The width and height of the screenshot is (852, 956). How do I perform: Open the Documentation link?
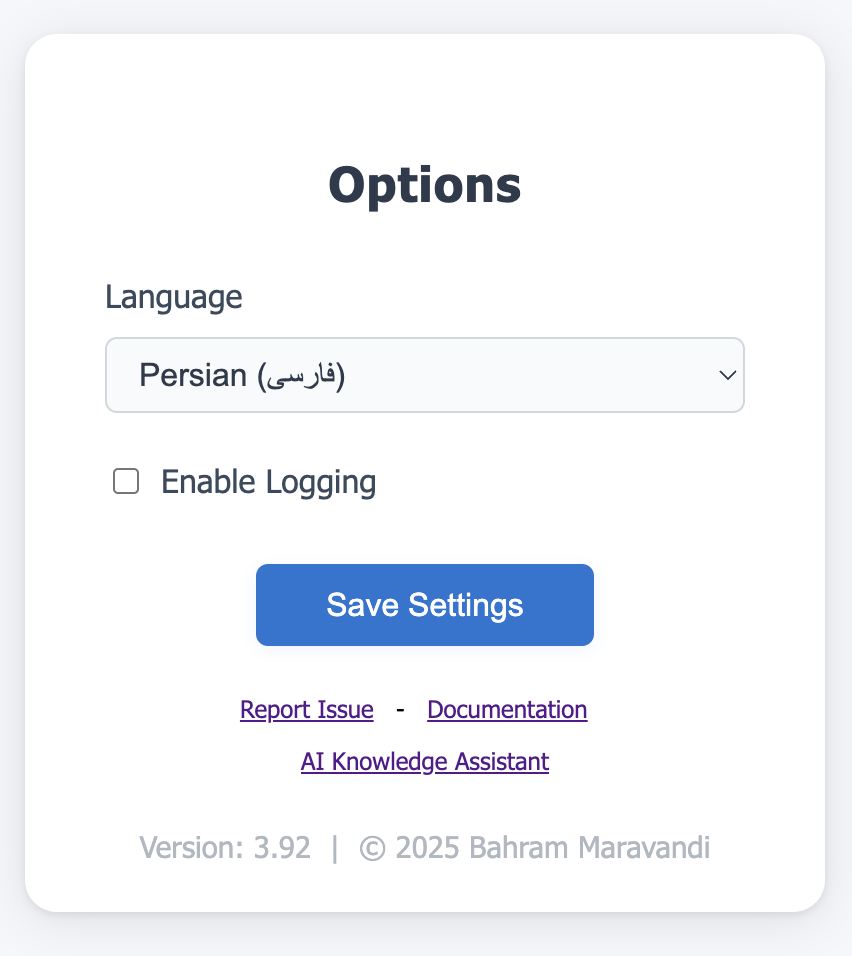coord(507,710)
